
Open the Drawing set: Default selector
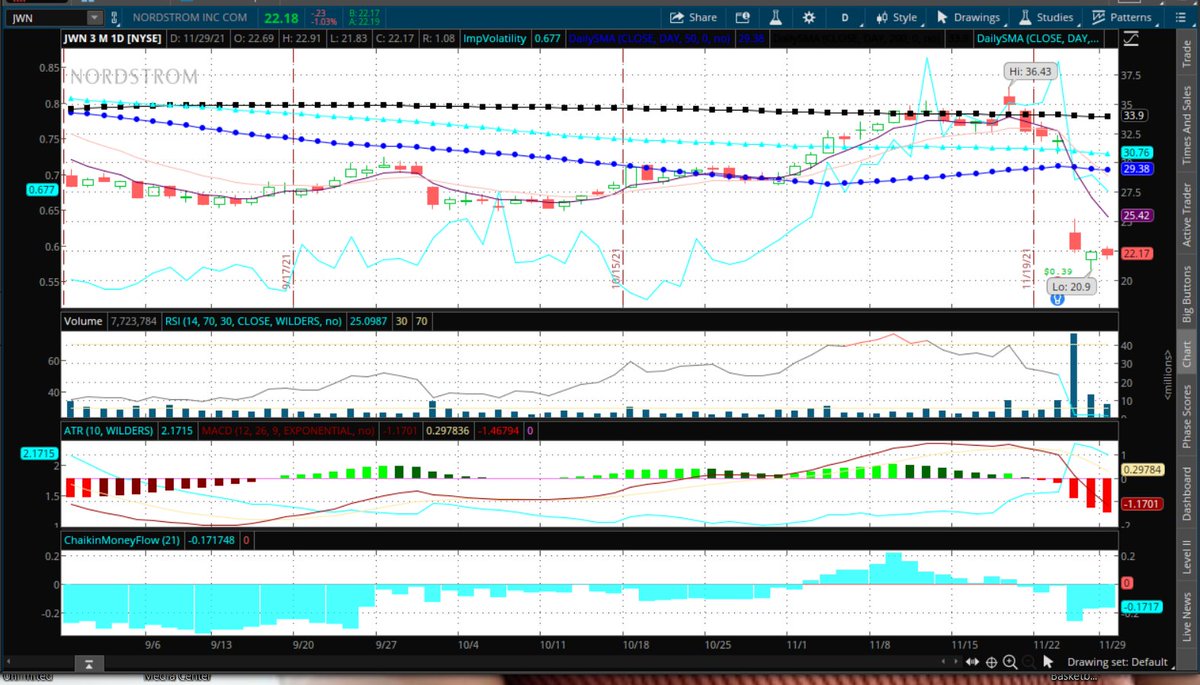point(1117,661)
